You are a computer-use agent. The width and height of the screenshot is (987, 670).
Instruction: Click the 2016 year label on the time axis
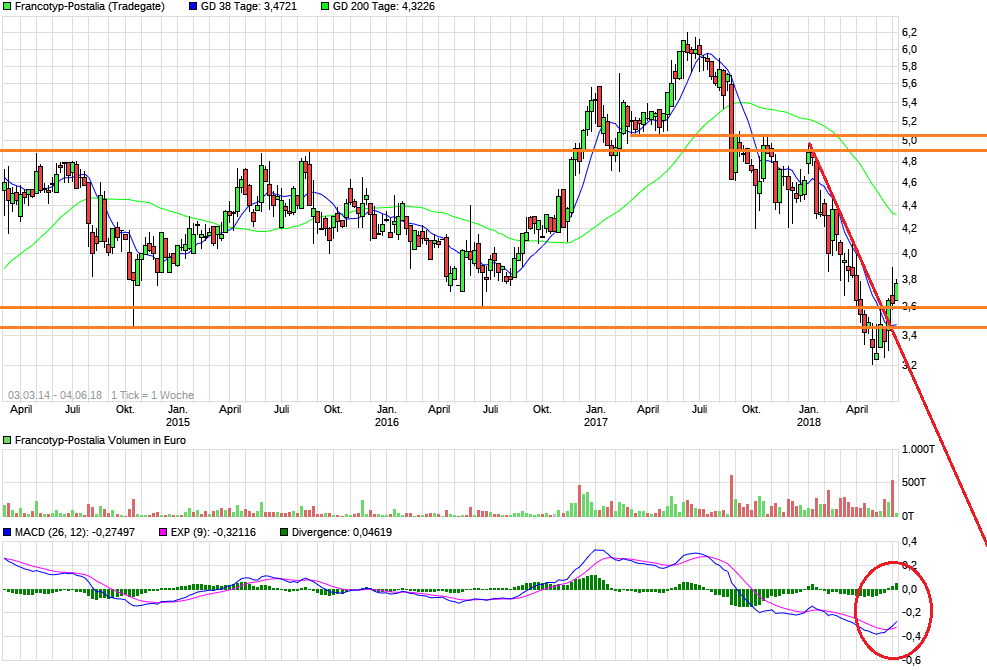[386, 422]
